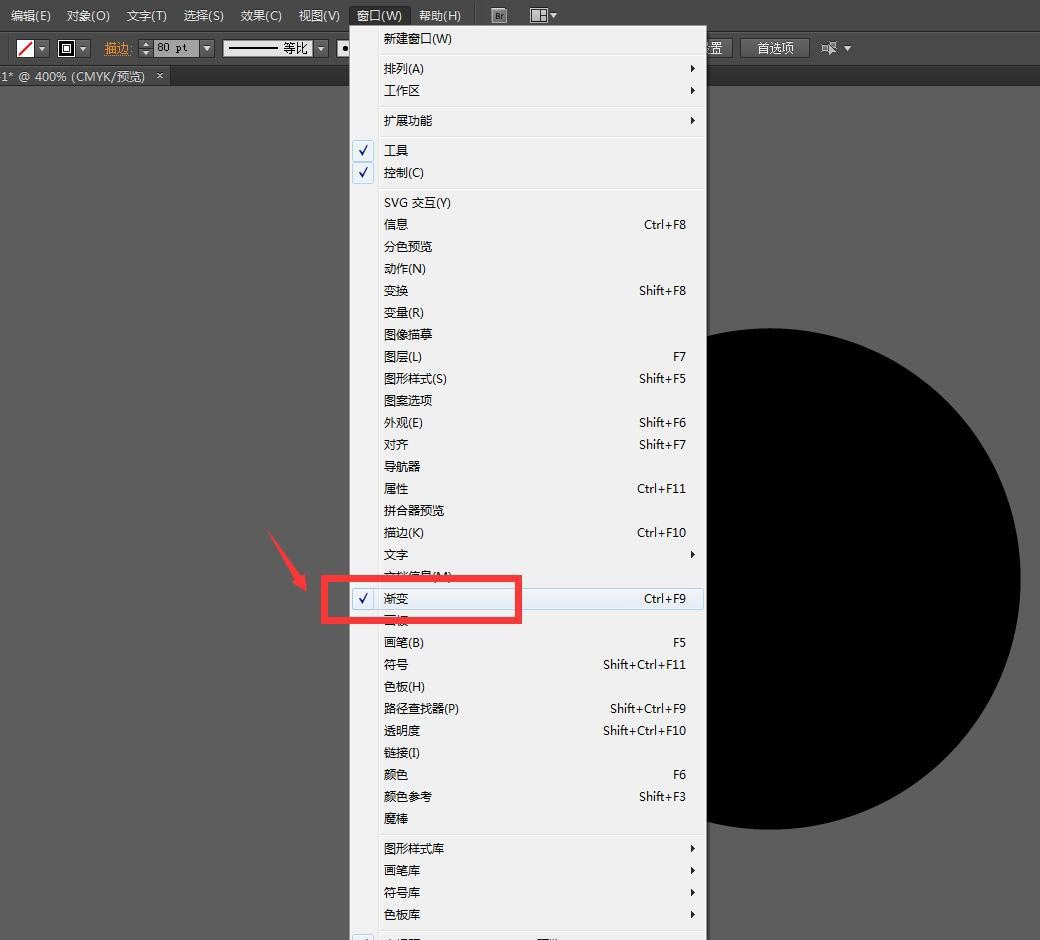This screenshot has height=940, width=1040.
Task: Open the 变换 panel entry
Action: pyautogui.click(x=527, y=291)
